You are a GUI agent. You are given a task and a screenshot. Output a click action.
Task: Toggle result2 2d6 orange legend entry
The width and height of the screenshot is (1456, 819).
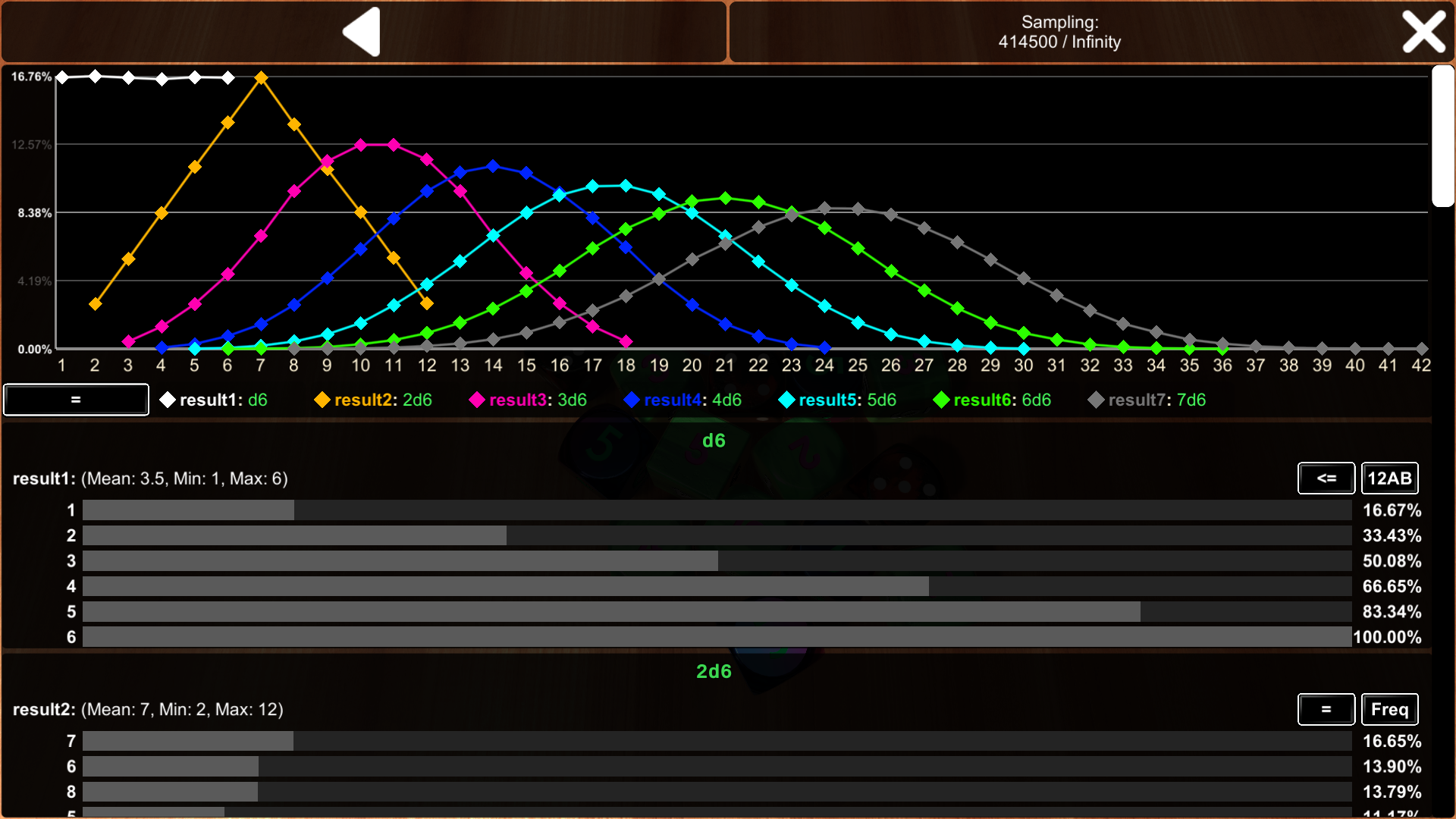[374, 400]
